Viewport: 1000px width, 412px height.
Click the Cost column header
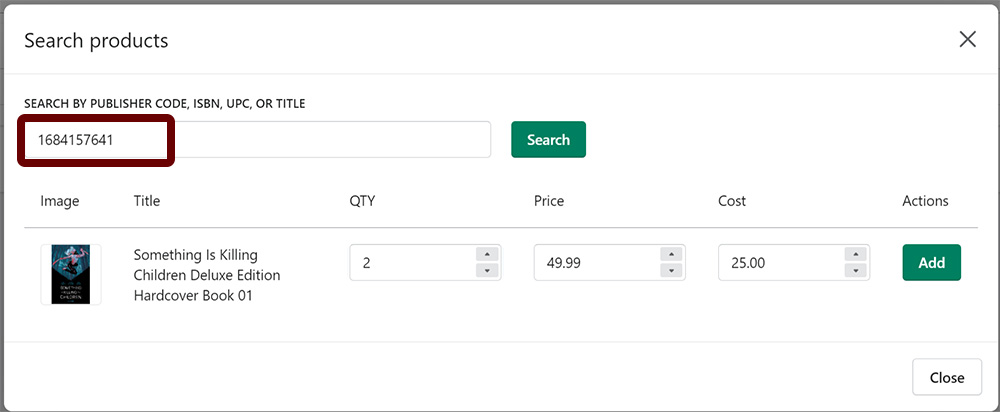click(x=732, y=201)
